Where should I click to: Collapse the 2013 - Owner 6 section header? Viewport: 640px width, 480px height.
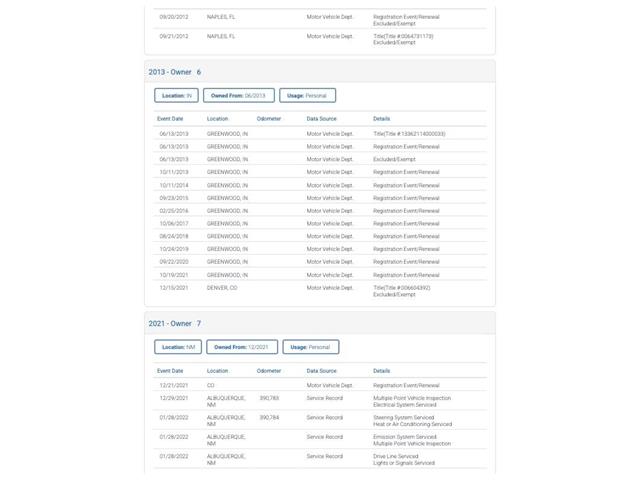click(320, 72)
